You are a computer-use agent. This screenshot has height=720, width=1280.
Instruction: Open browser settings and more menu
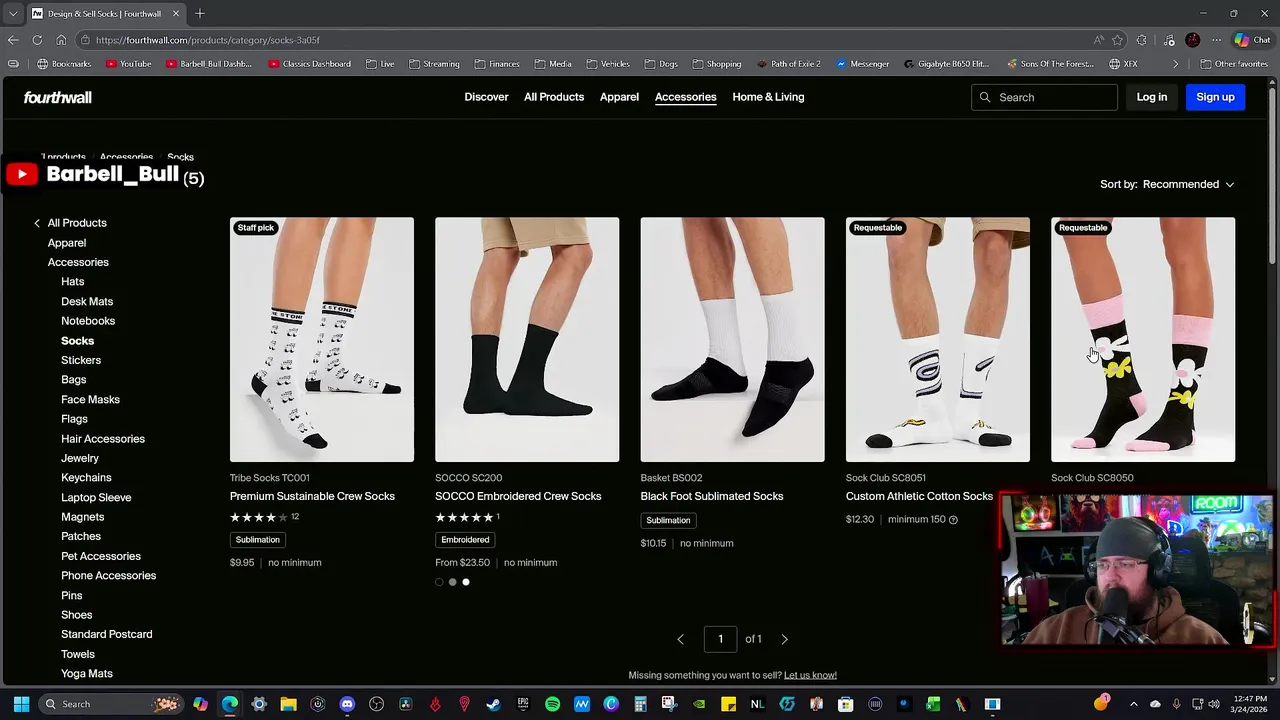tap(1216, 40)
